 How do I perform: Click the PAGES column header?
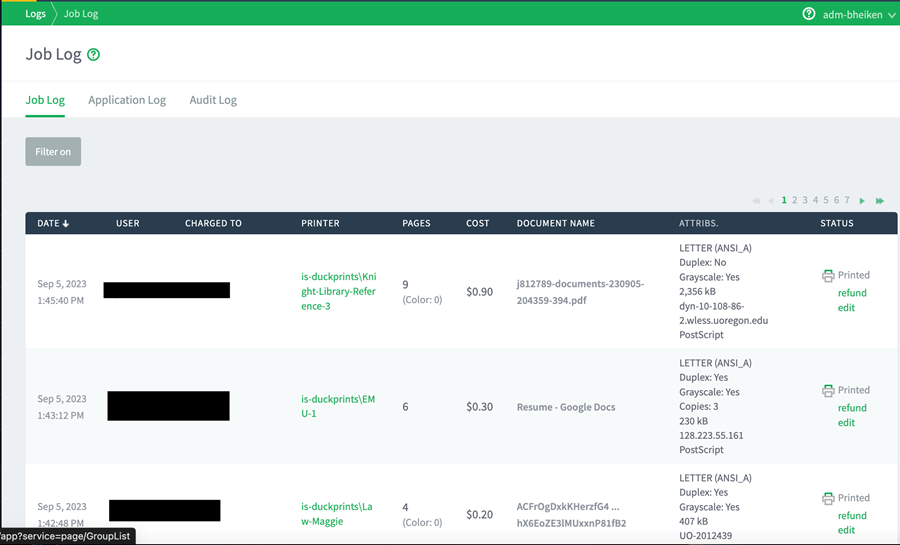coord(416,223)
